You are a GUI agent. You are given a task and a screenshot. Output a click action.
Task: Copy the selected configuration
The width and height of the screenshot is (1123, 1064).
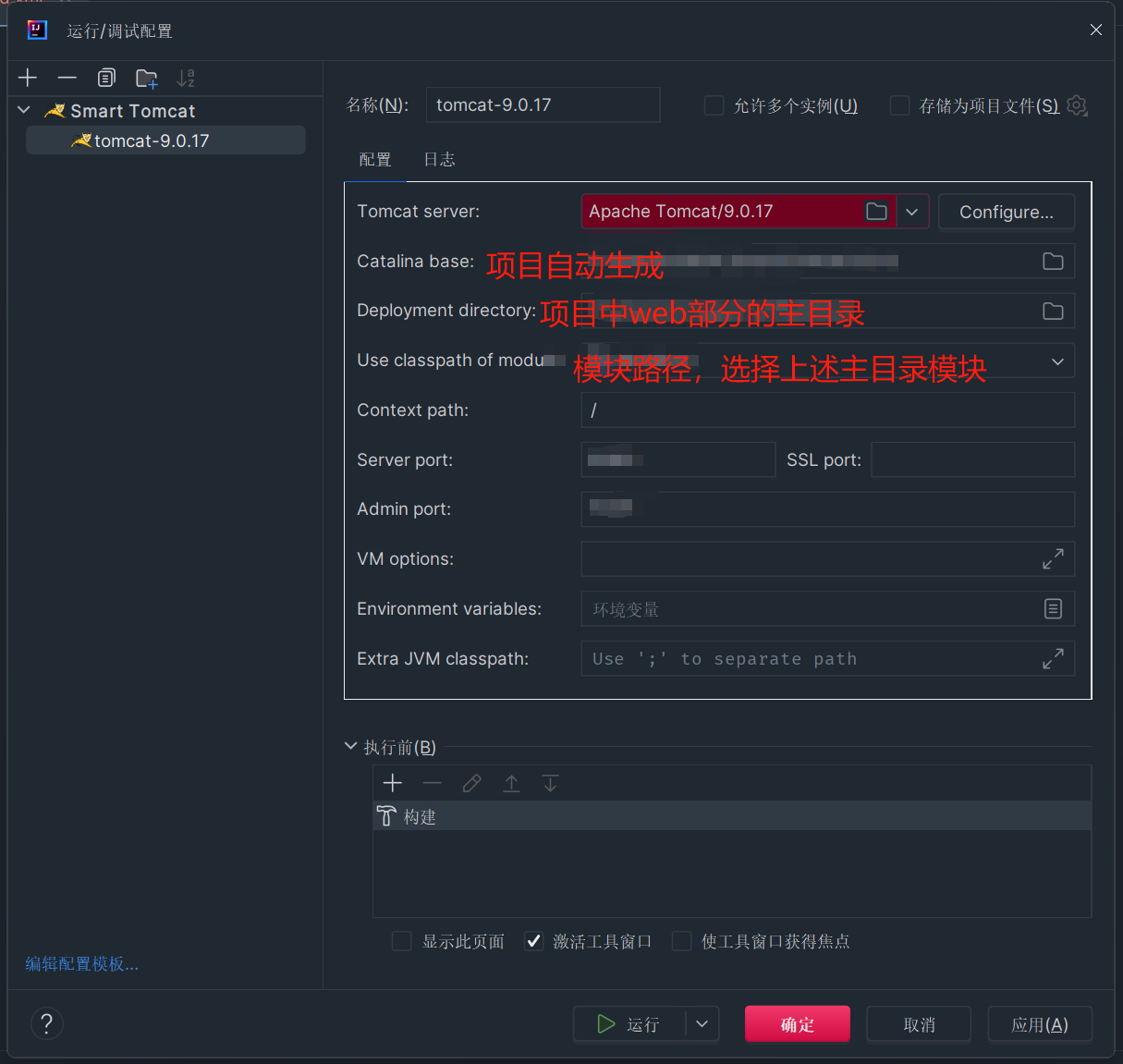[x=107, y=78]
